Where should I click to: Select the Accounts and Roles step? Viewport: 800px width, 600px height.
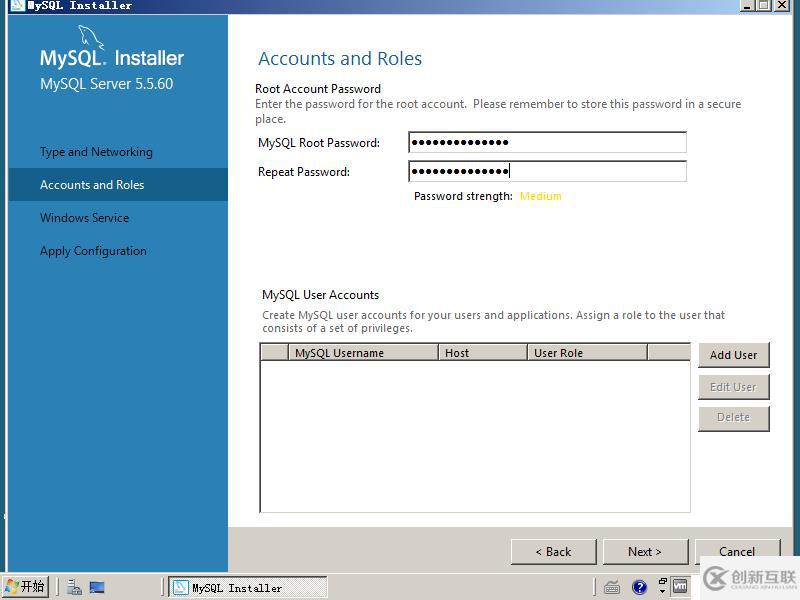point(118,185)
